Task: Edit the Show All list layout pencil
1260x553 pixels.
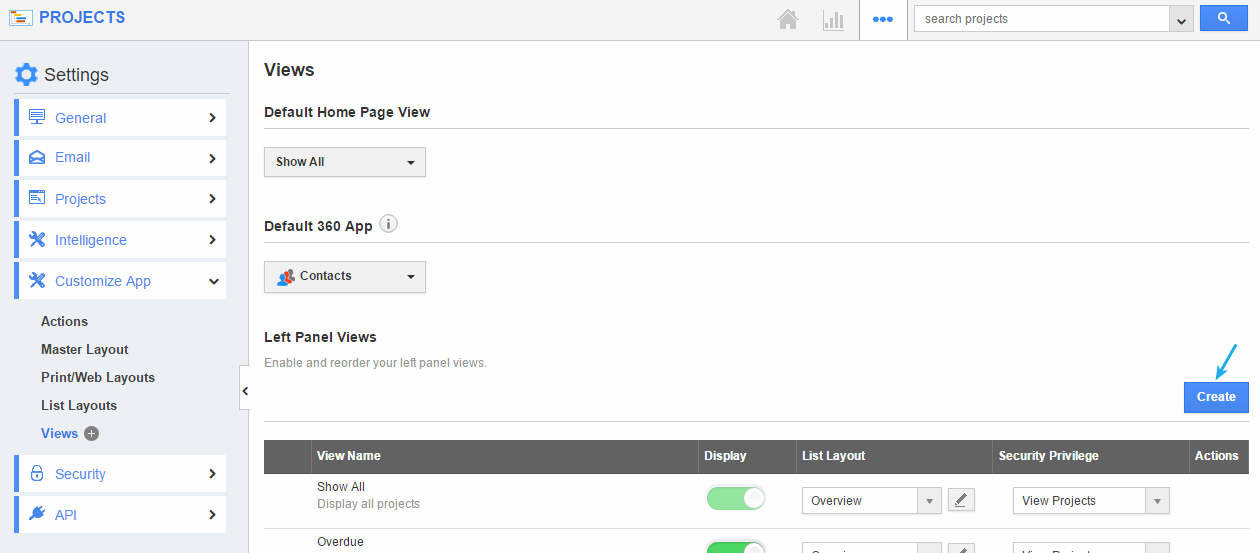Action: pyautogui.click(x=960, y=500)
